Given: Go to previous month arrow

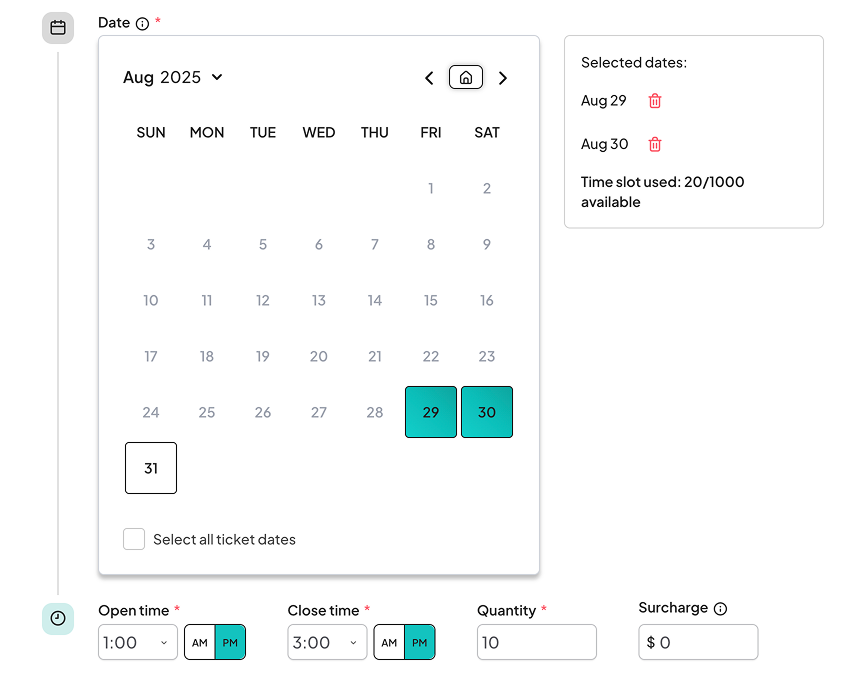Looking at the screenshot, I should pyautogui.click(x=429, y=78).
